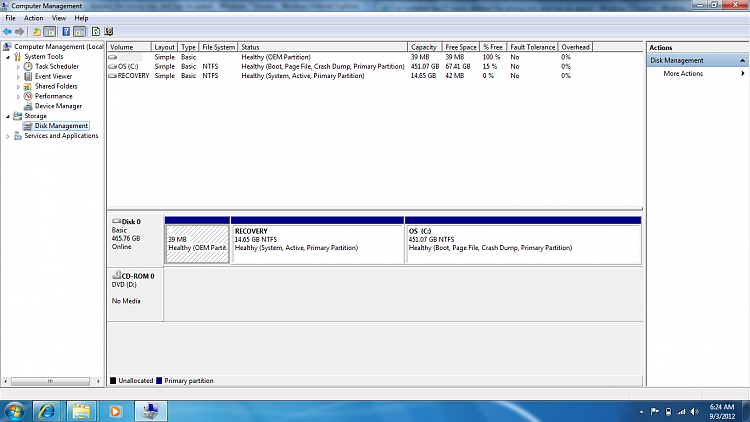Open Internet Explorer from the taskbar
This screenshot has width=750, height=422.
point(46,411)
